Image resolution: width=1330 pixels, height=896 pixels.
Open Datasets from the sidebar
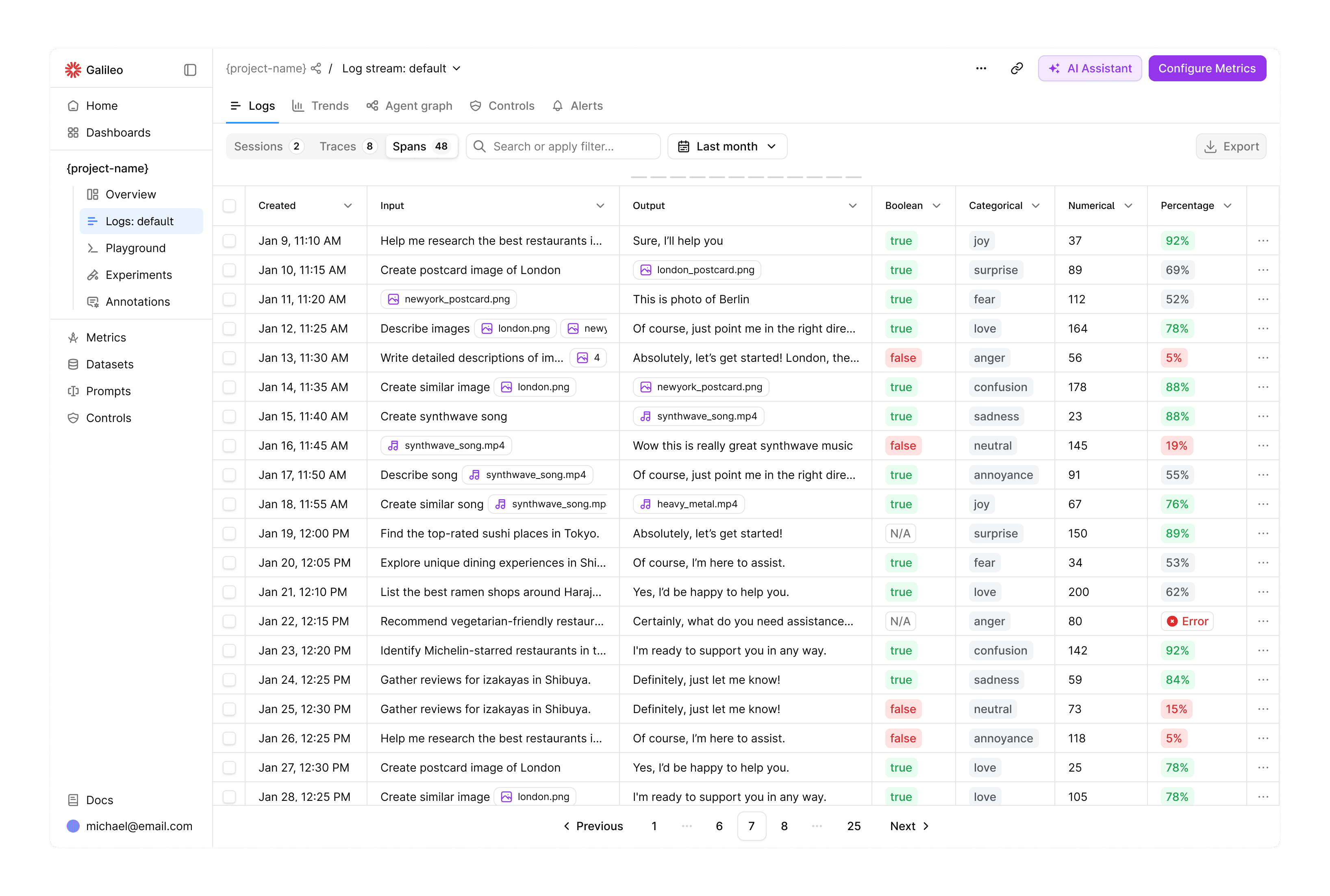click(x=110, y=364)
